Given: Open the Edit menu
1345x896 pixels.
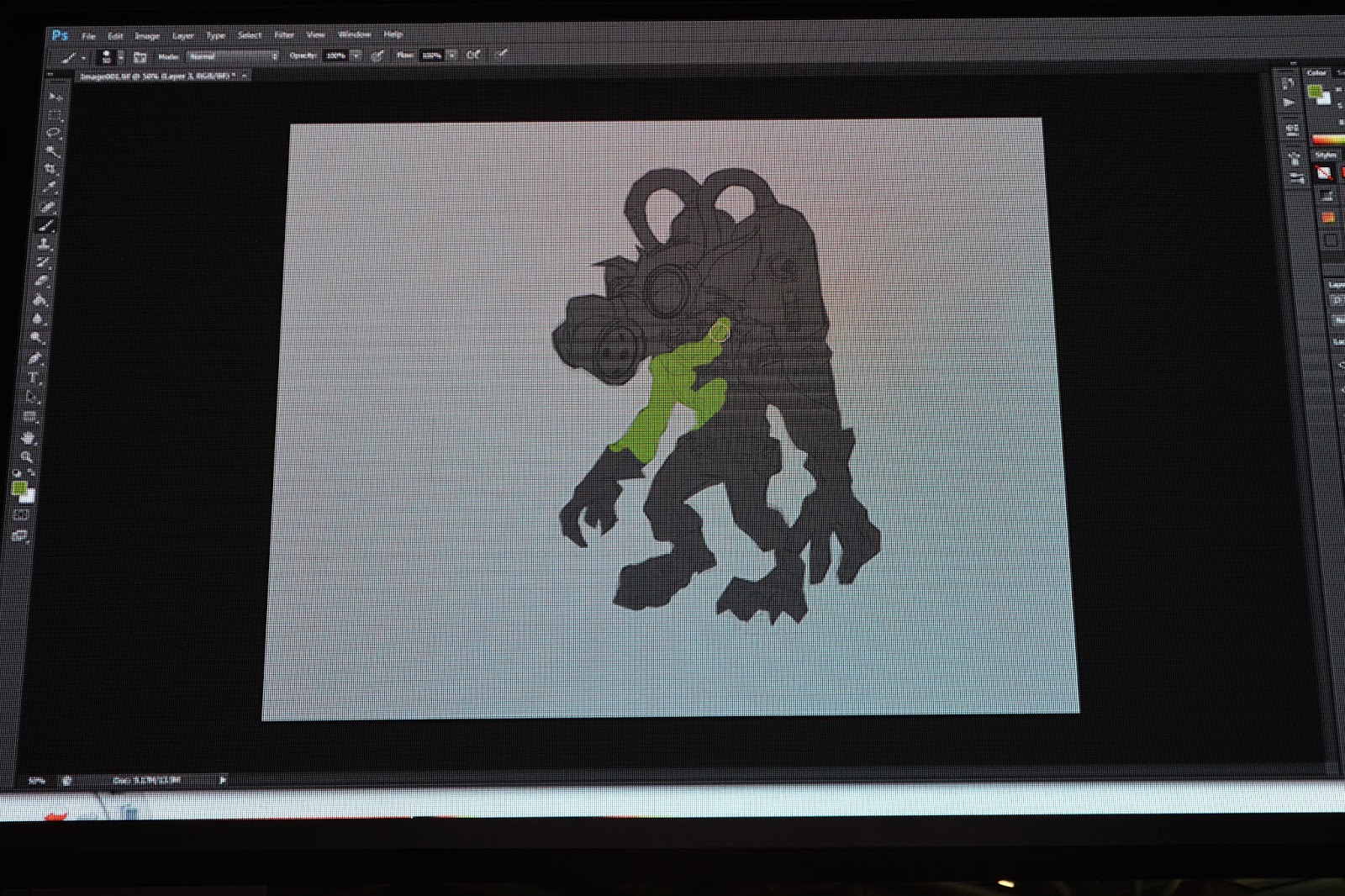Looking at the screenshot, I should tap(115, 36).
